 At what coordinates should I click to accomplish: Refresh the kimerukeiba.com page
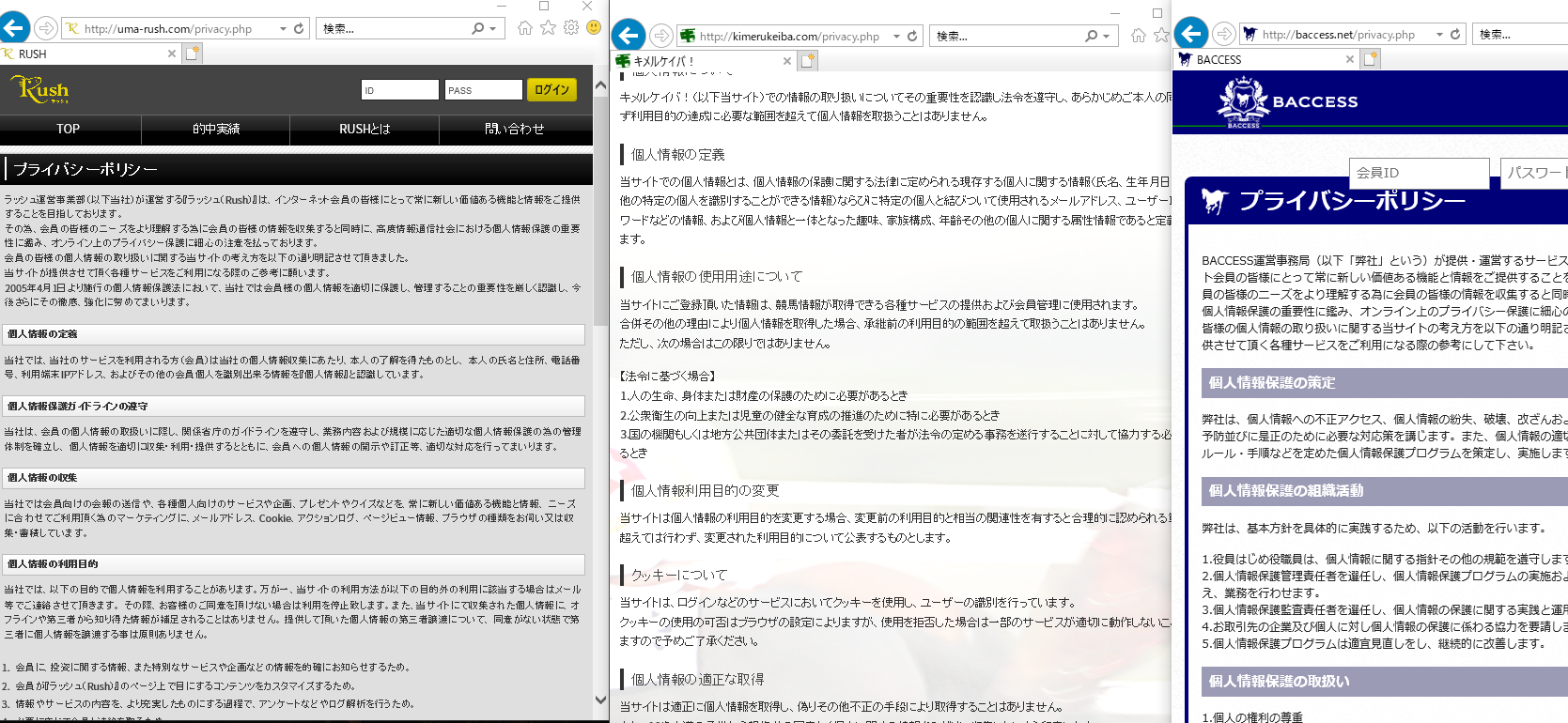(x=911, y=37)
